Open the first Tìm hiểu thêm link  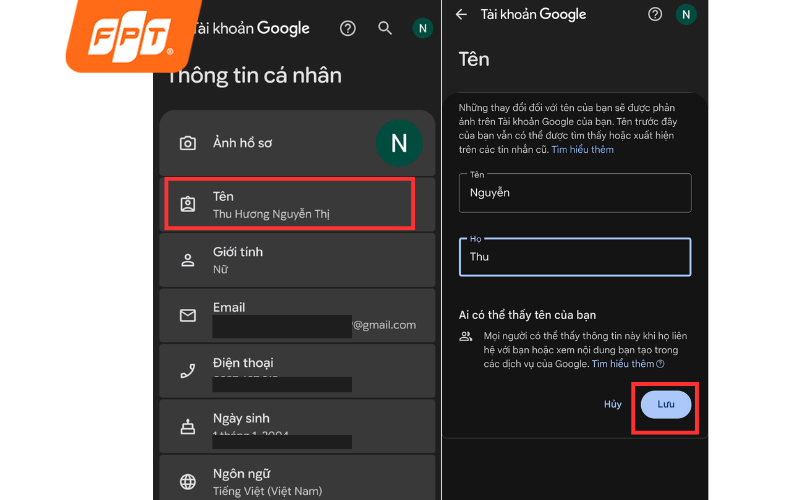point(582,149)
